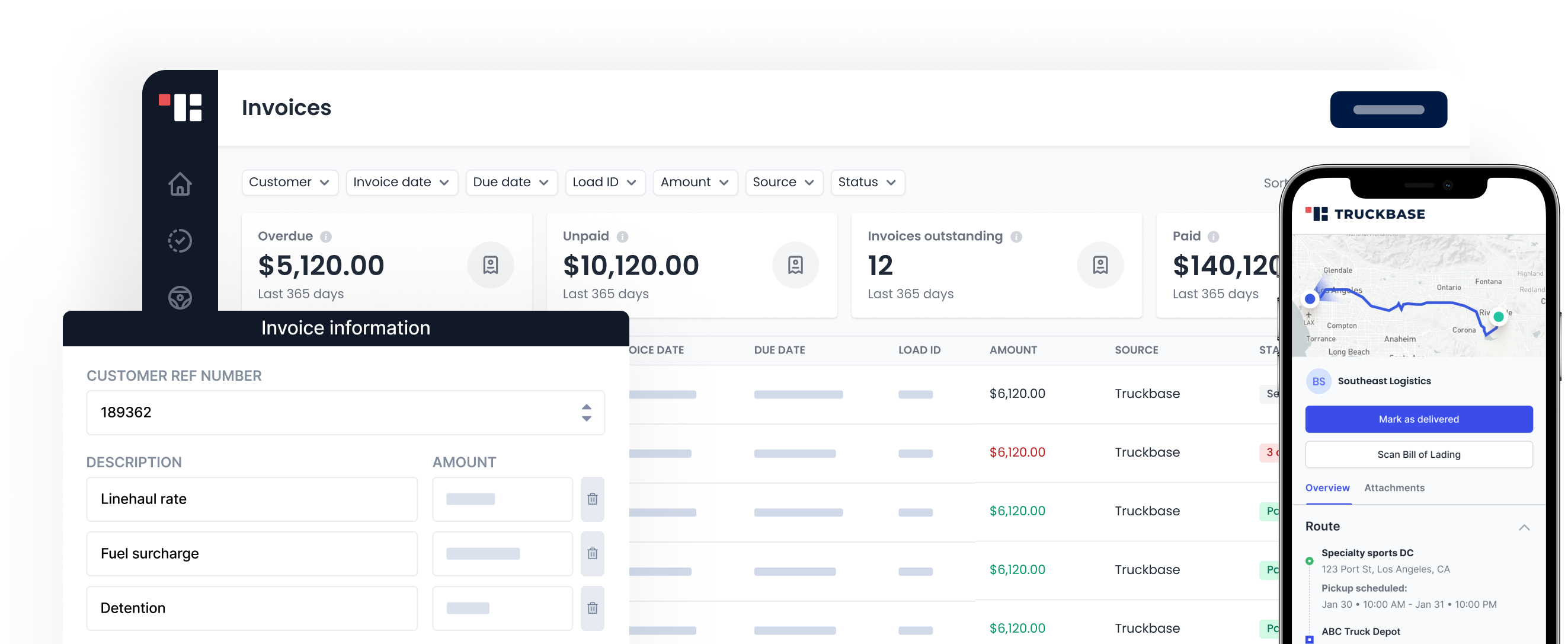The height and width of the screenshot is (644, 1568).
Task: Click the receipt icon on the Overdue card
Action: pyautogui.click(x=490, y=265)
